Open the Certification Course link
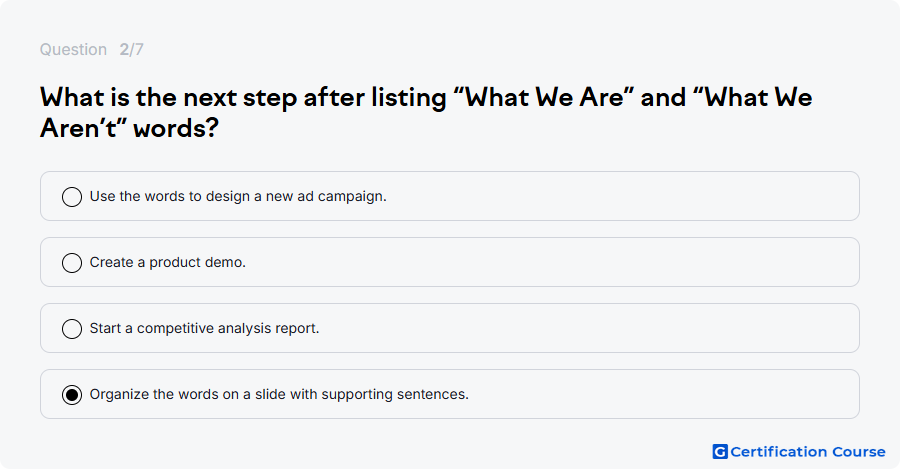Image resolution: width=900 pixels, height=469 pixels. pyautogui.click(x=799, y=452)
